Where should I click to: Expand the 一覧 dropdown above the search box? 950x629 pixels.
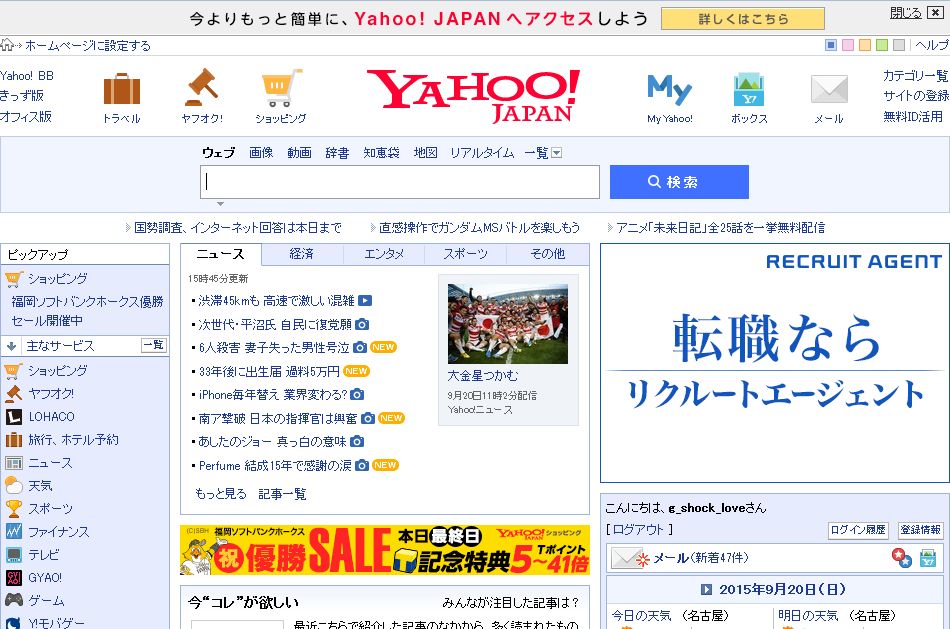coord(557,153)
